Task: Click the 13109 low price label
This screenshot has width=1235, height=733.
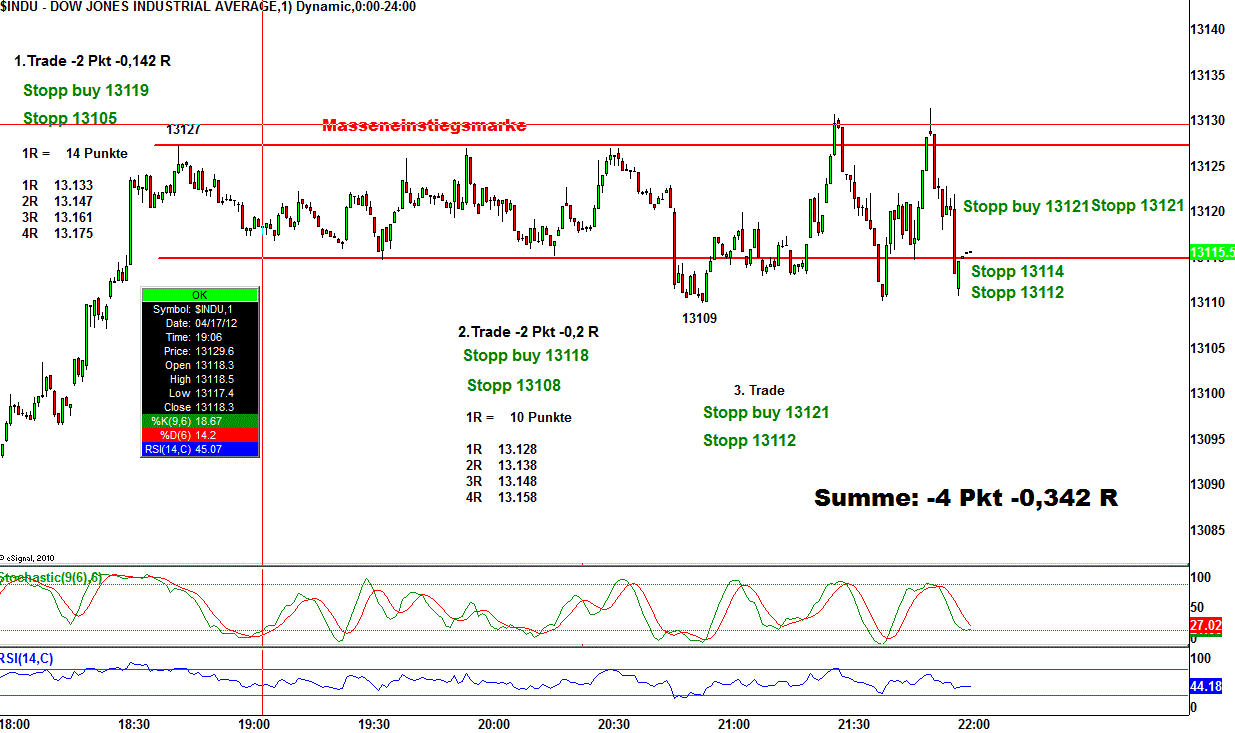Action: (x=699, y=318)
